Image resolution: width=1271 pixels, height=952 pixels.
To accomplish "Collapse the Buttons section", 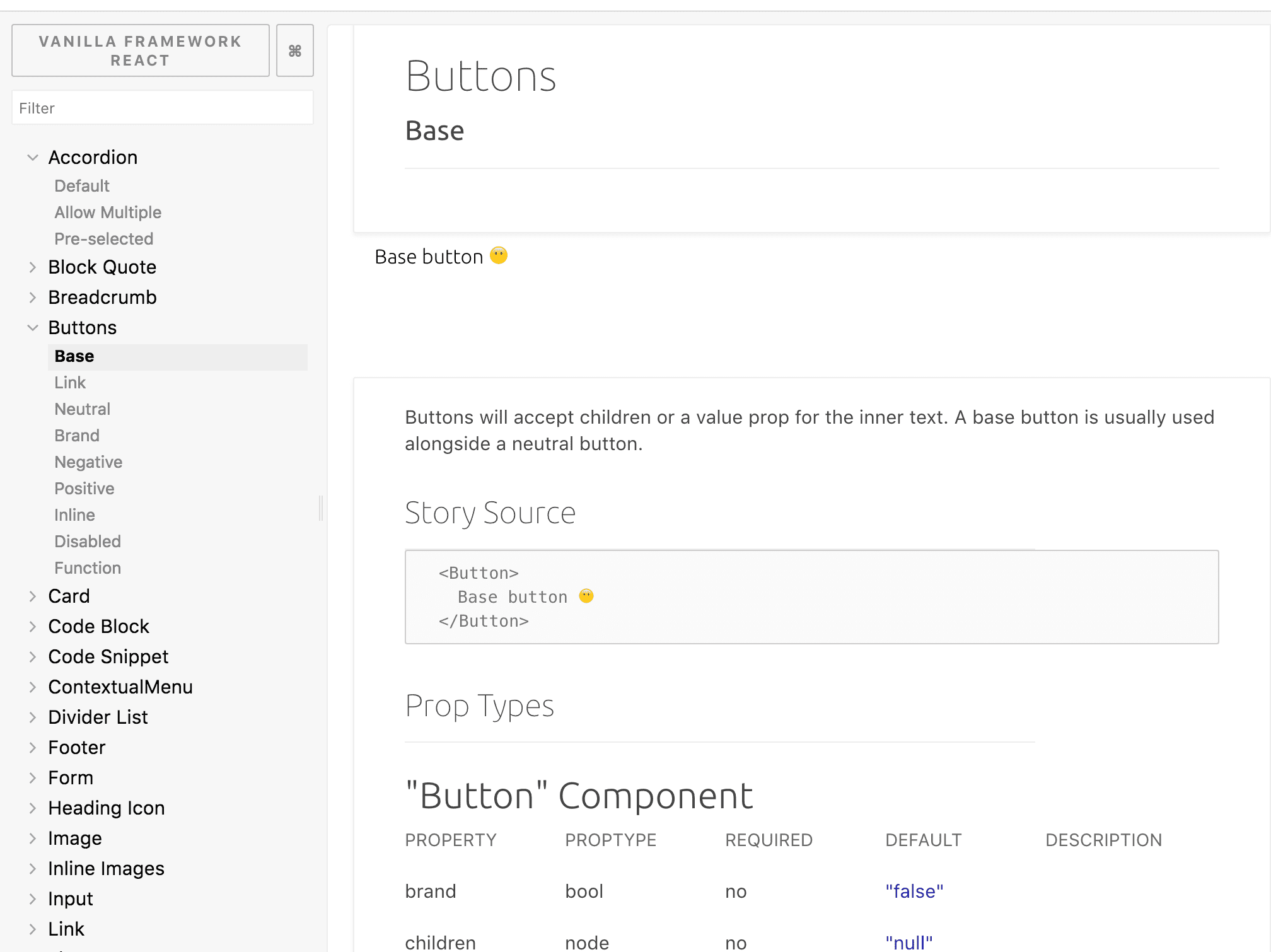I will point(82,327).
